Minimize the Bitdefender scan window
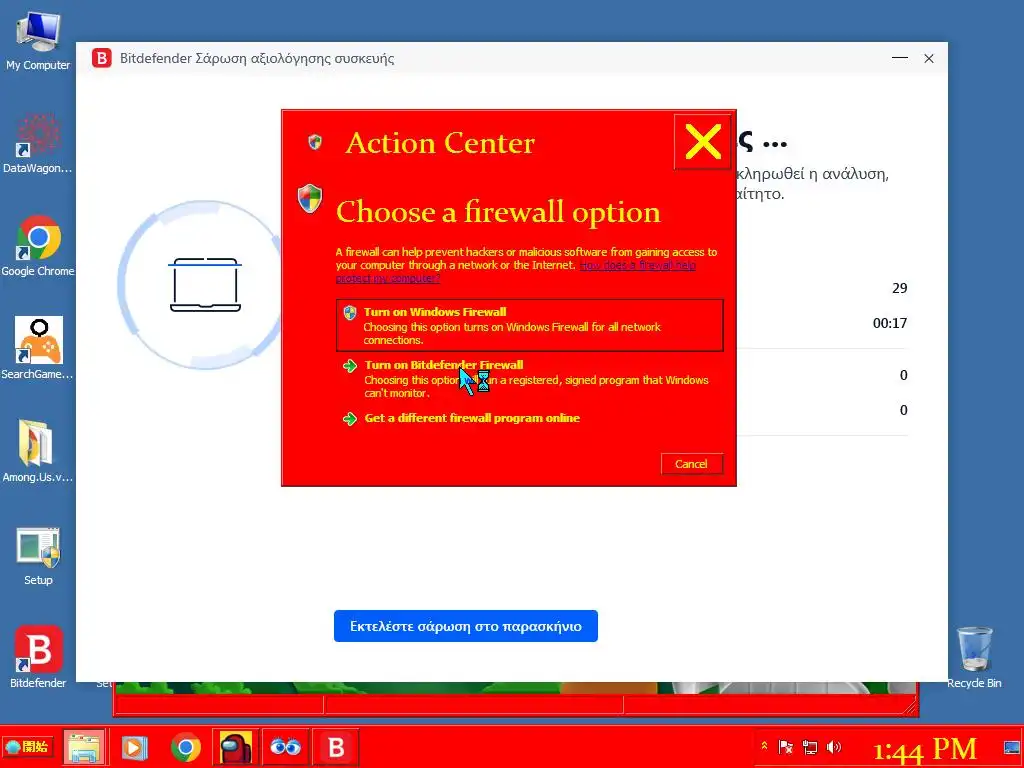 [900, 58]
